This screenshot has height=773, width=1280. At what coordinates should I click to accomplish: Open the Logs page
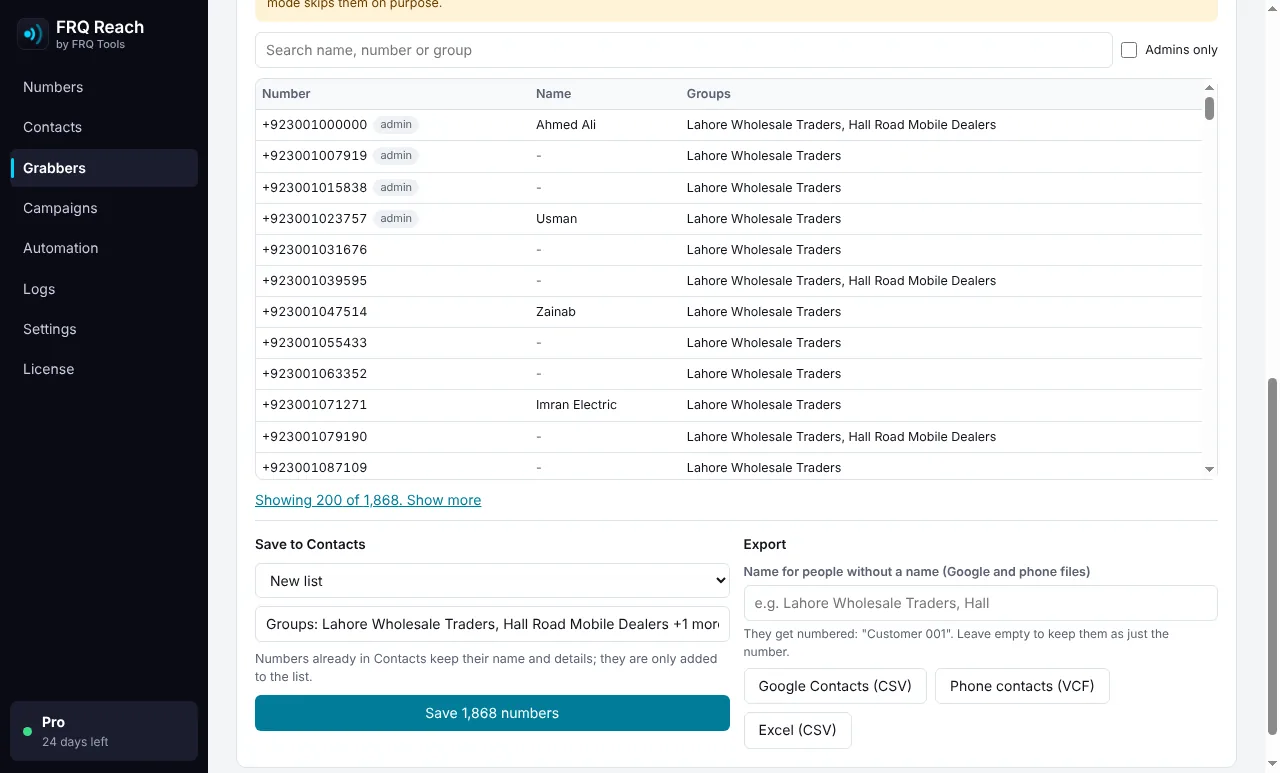pyautogui.click(x=104, y=289)
